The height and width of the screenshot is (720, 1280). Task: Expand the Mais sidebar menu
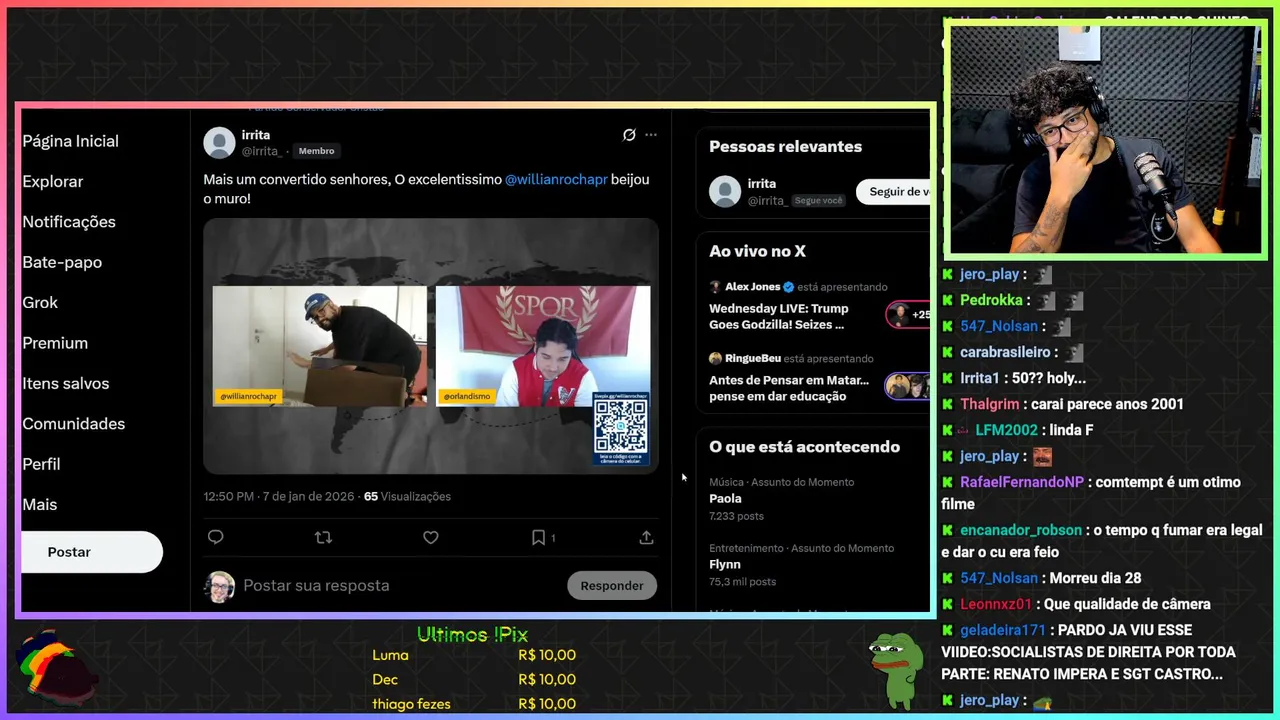coord(40,505)
